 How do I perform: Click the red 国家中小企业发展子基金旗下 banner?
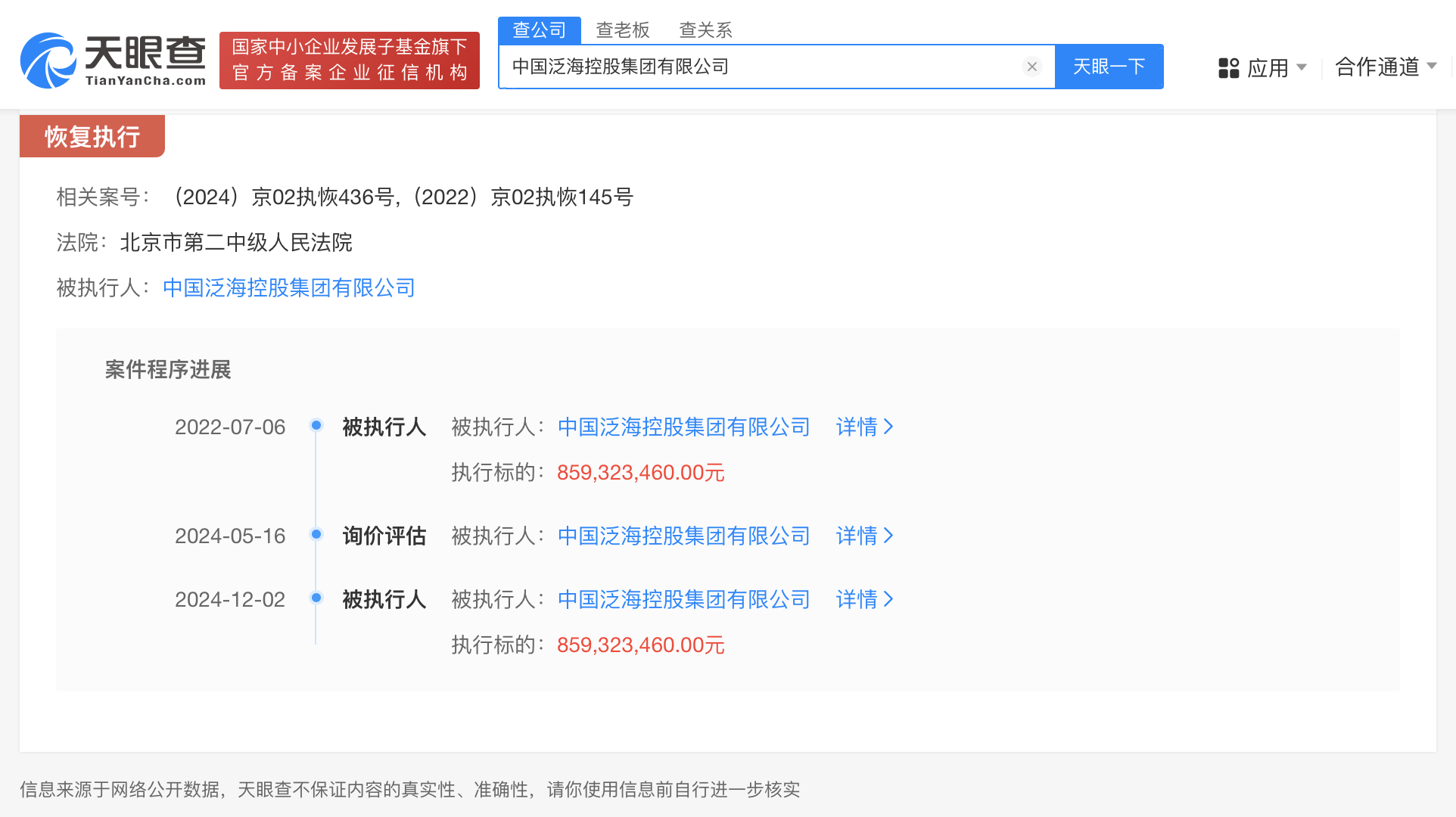tap(350, 61)
